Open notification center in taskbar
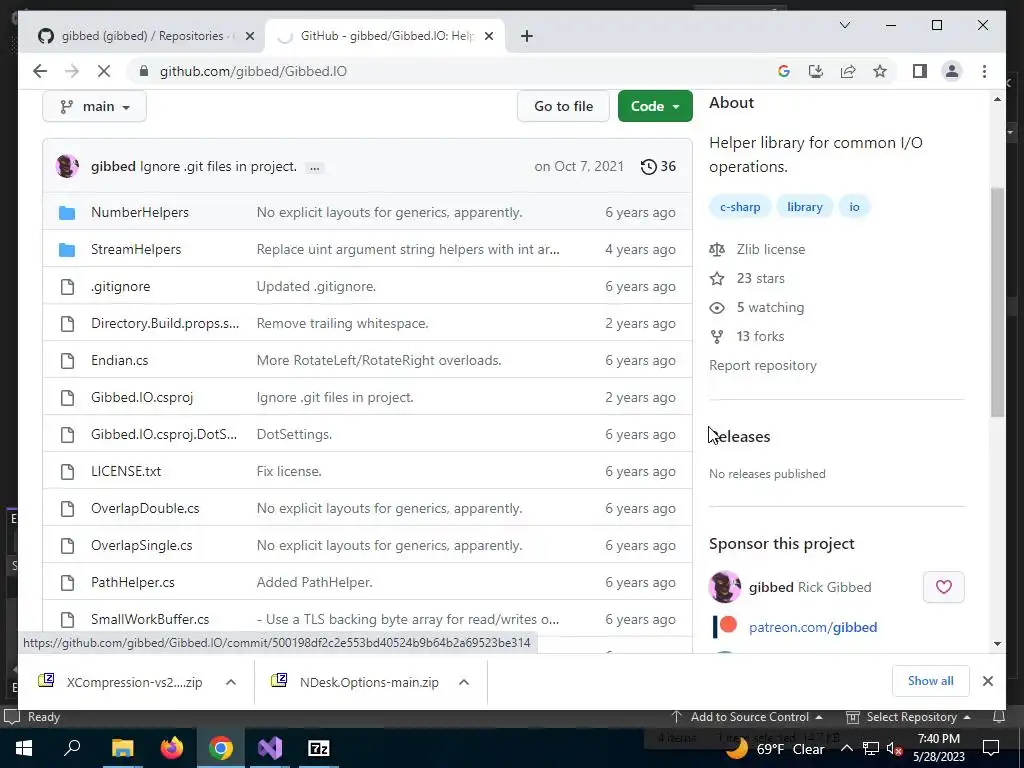The image size is (1024, 768). pos(991,748)
